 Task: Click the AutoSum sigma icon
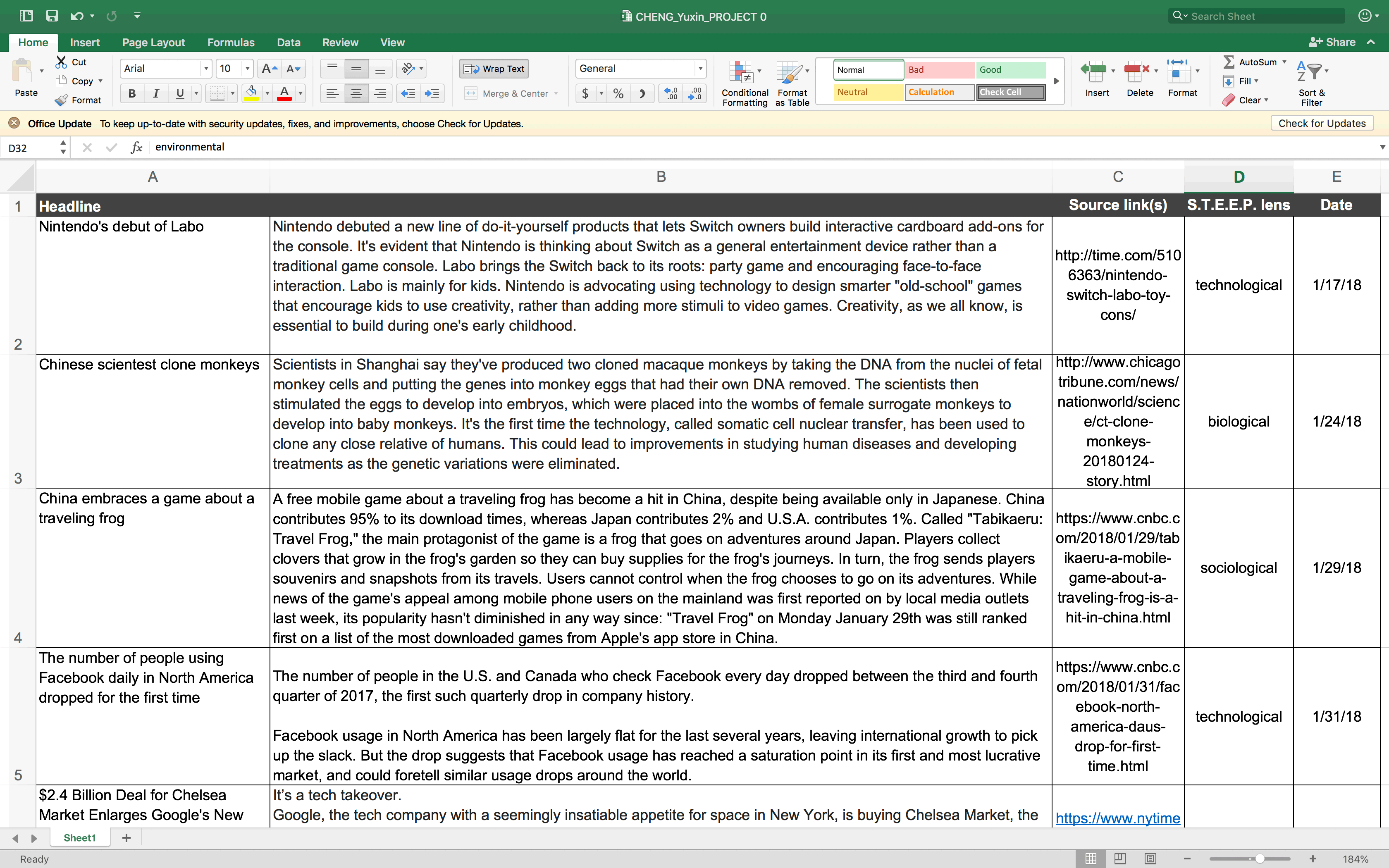click(x=1229, y=62)
